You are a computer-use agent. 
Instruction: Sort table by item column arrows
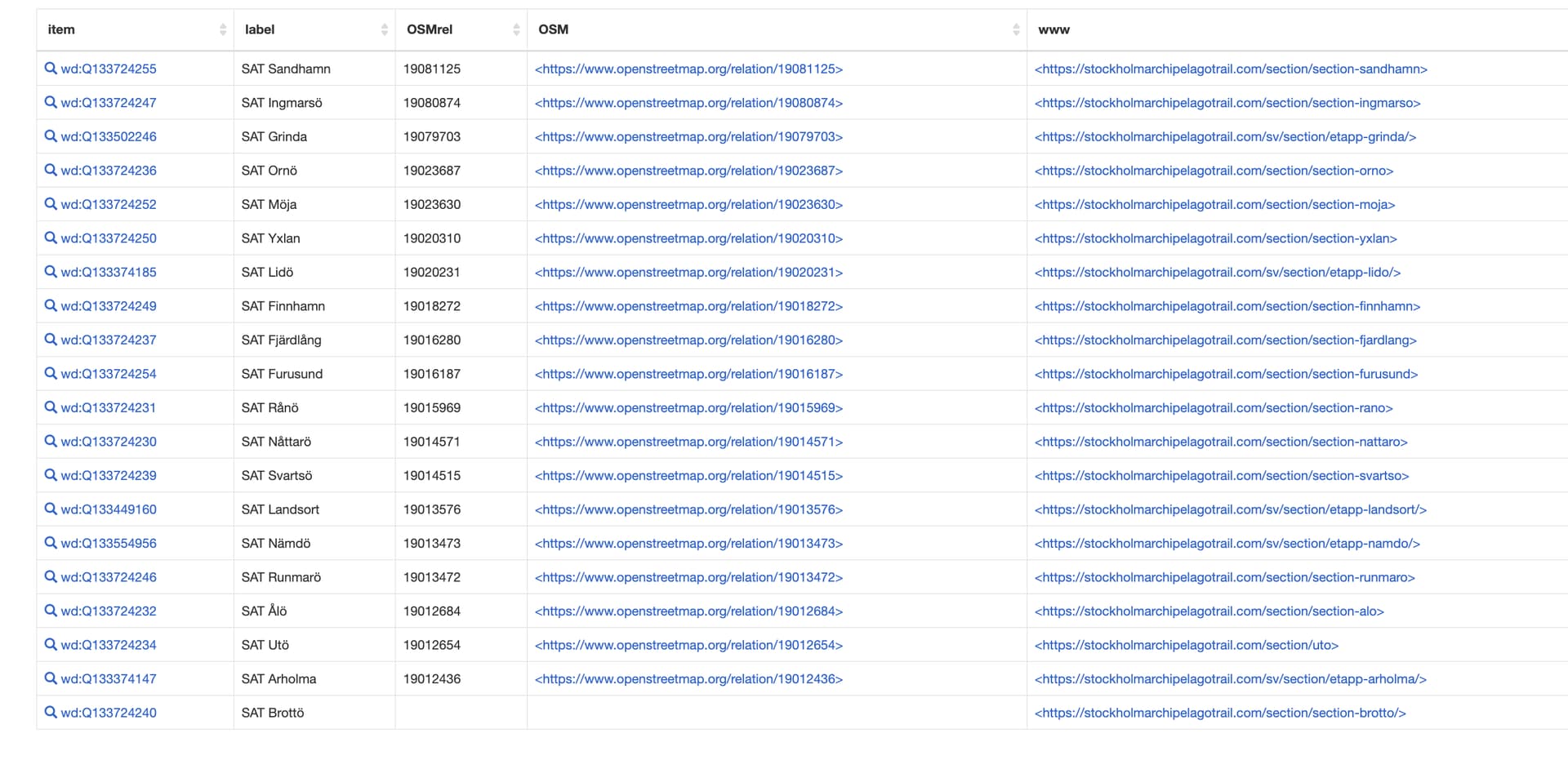pos(223,29)
